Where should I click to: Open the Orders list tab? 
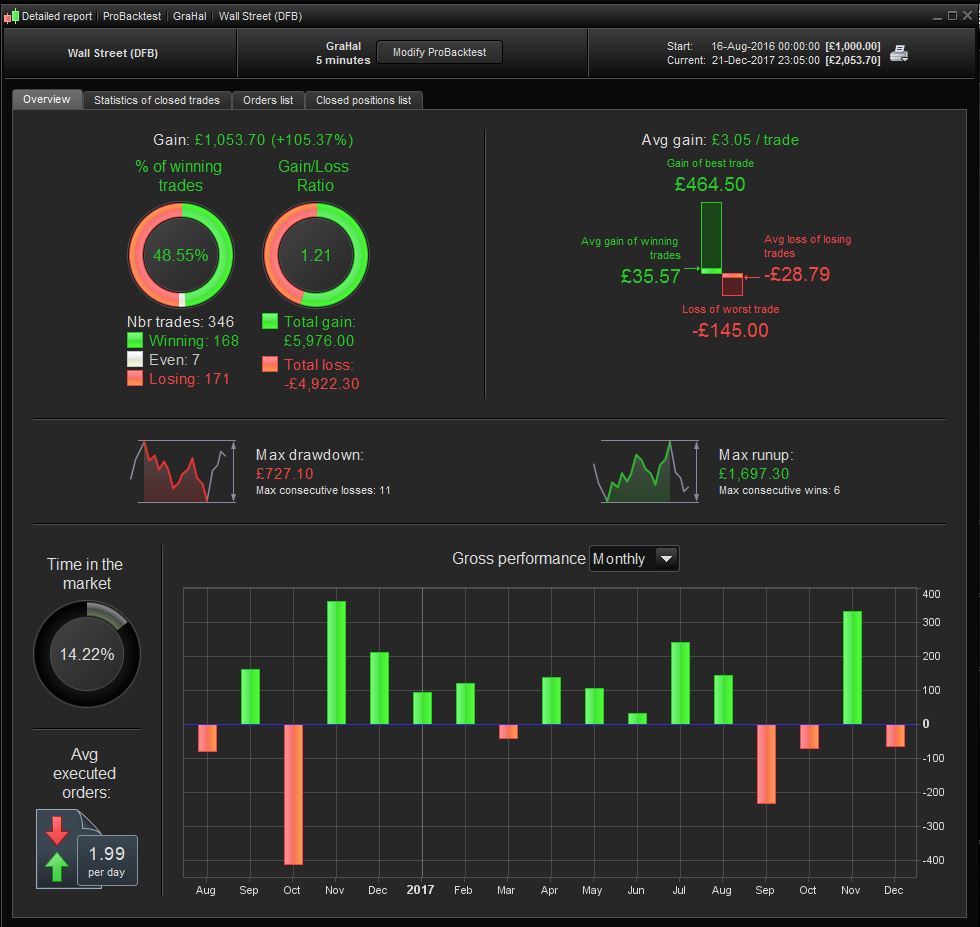tap(268, 100)
